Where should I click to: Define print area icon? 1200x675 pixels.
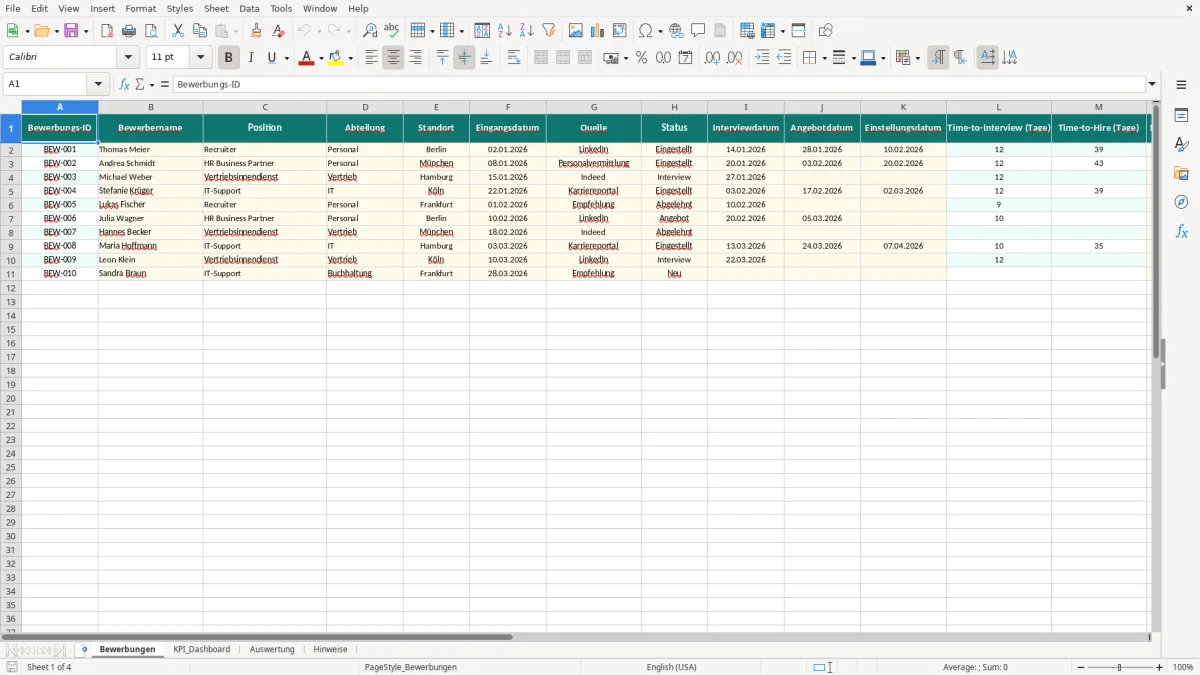(x=747, y=31)
